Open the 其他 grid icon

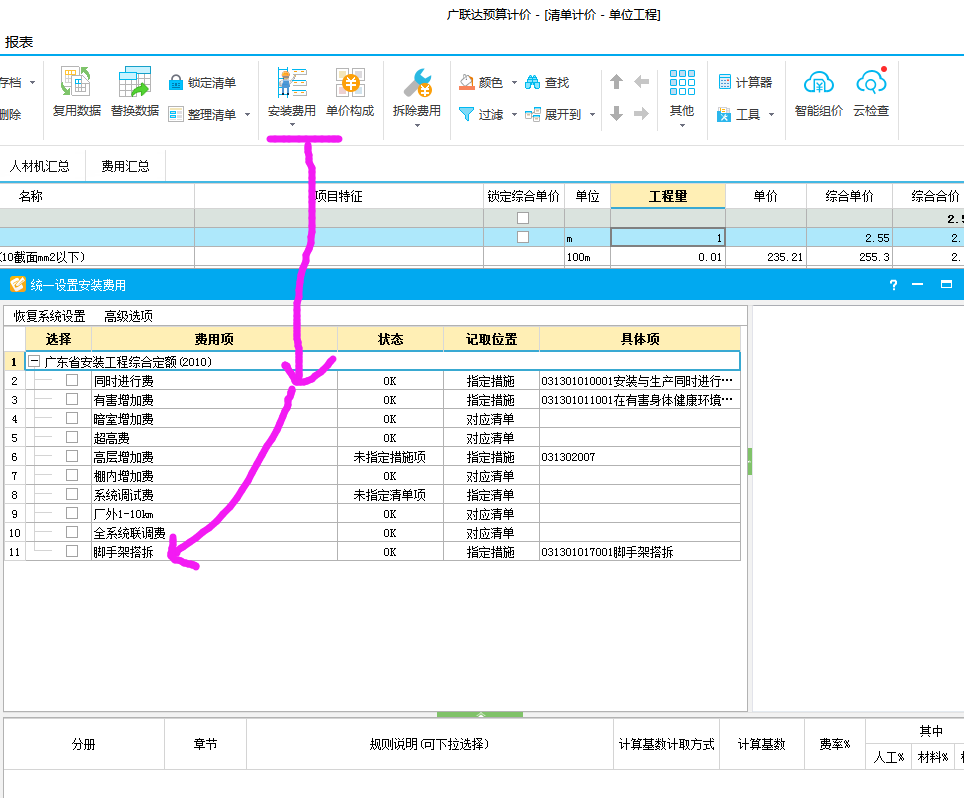click(x=682, y=83)
